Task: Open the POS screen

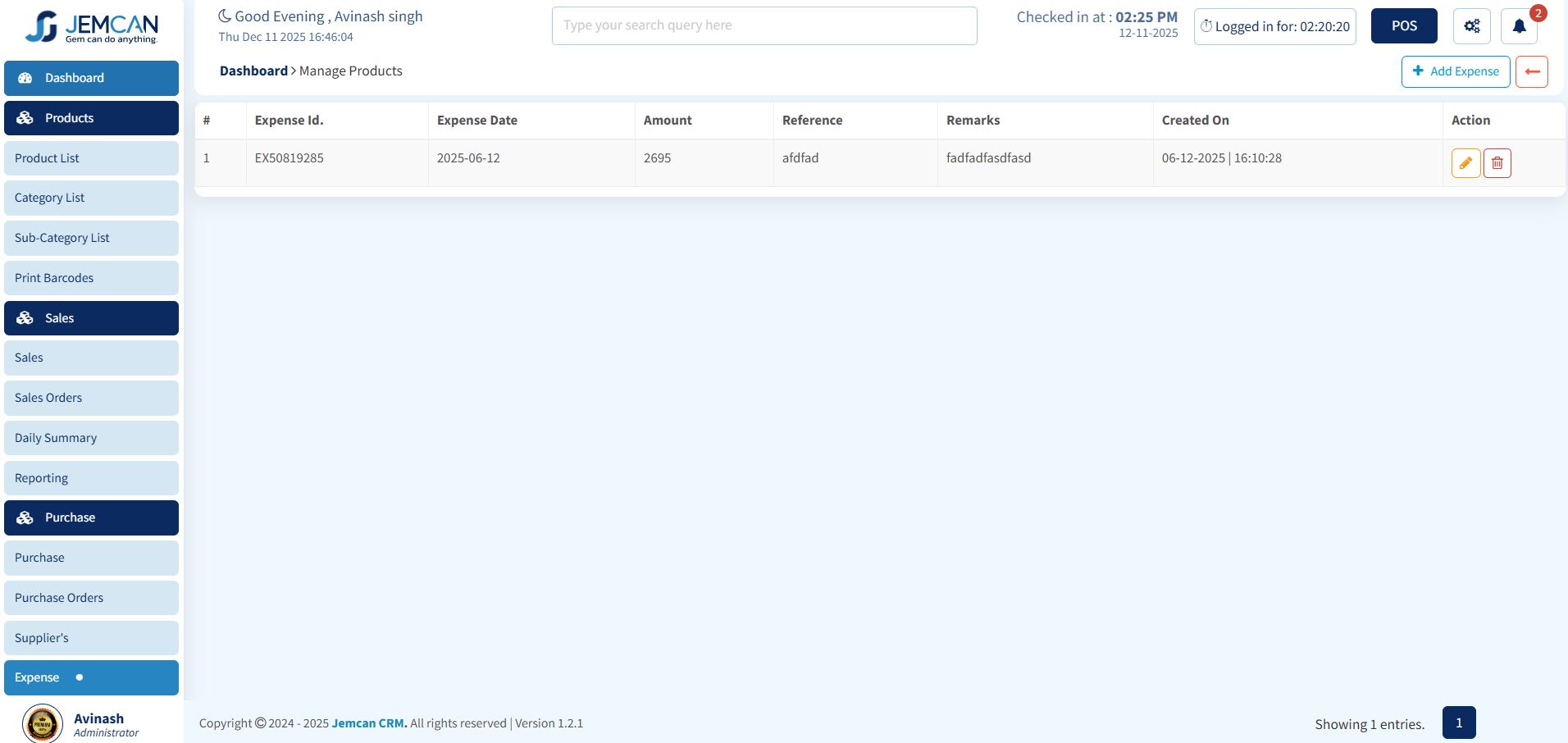Action: click(x=1403, y=25)
